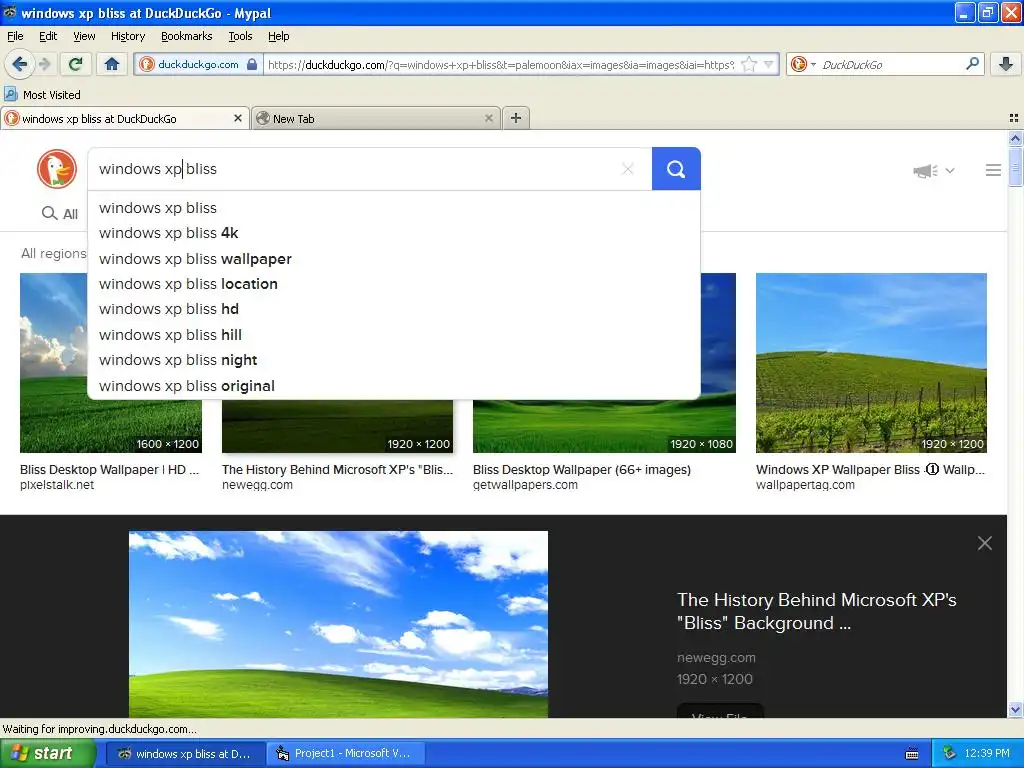Choose suggestion windows xp bliss hd
Viewport: 1024px width, 768px height.
pyautogui.click(x=394, y=309)
